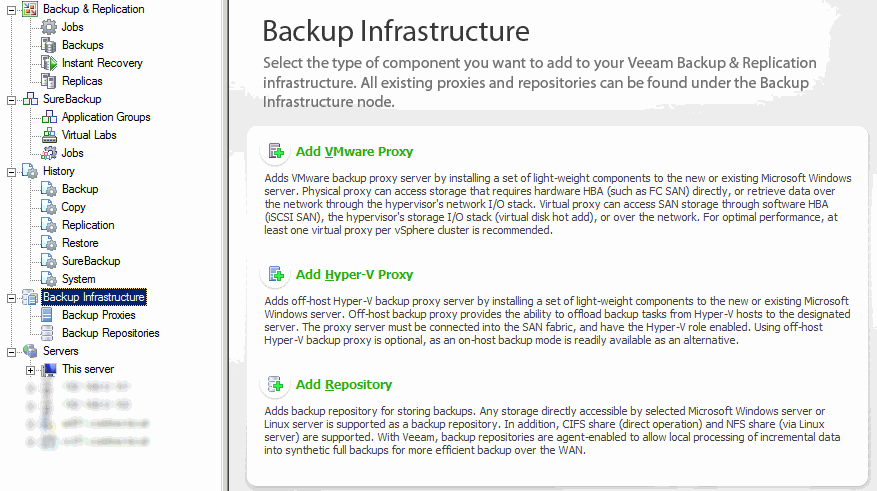Viewport: 877px width, 491px height.
Task: Open the Add Repository link
Action: [343, 385]
